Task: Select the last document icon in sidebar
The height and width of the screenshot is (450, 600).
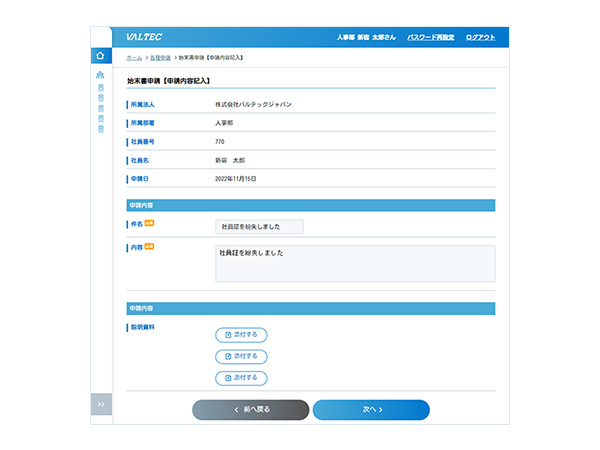Action: (x=100, y=128)
